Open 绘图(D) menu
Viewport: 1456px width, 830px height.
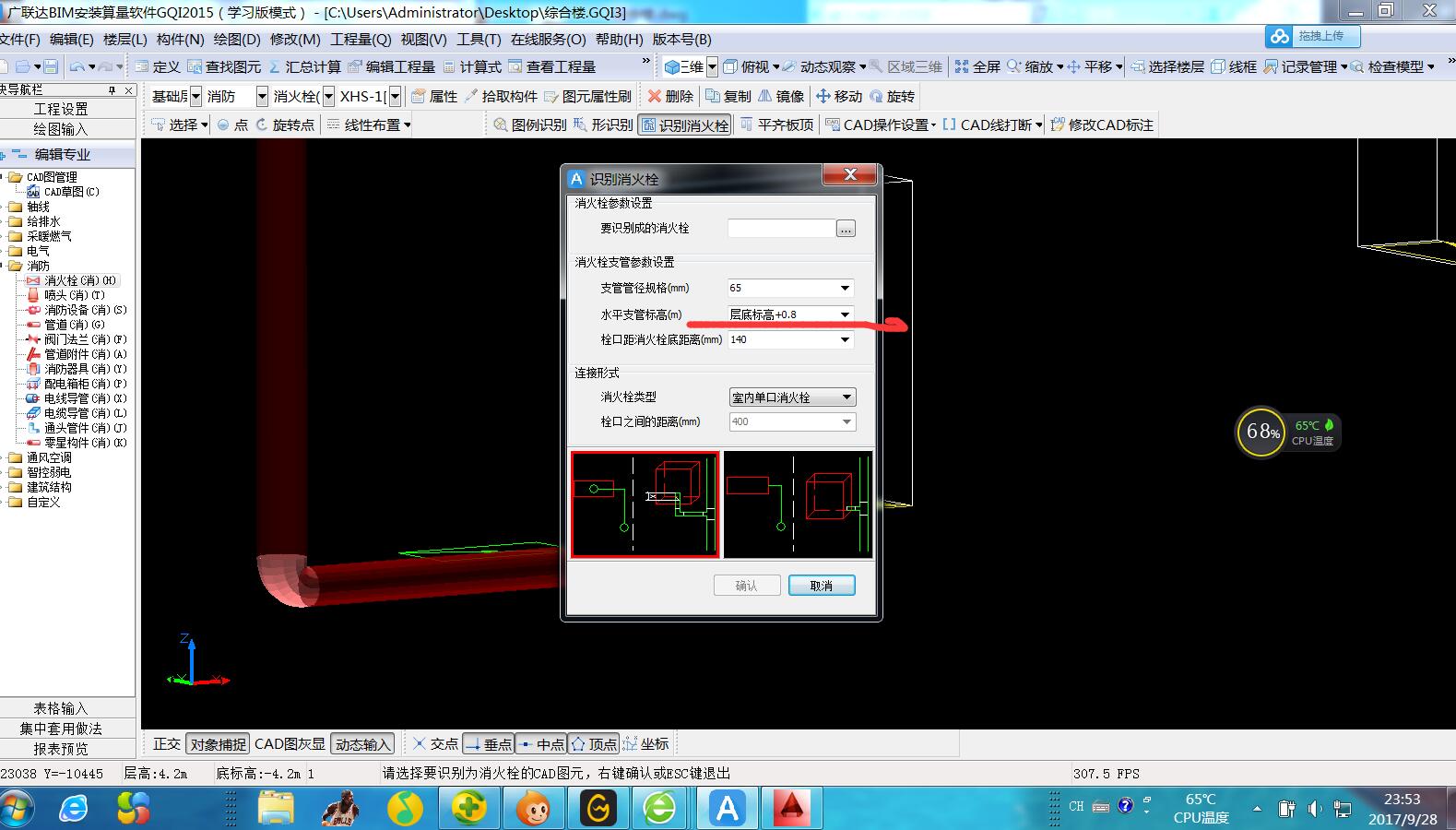pyautogui.click(x=237, y=39)
